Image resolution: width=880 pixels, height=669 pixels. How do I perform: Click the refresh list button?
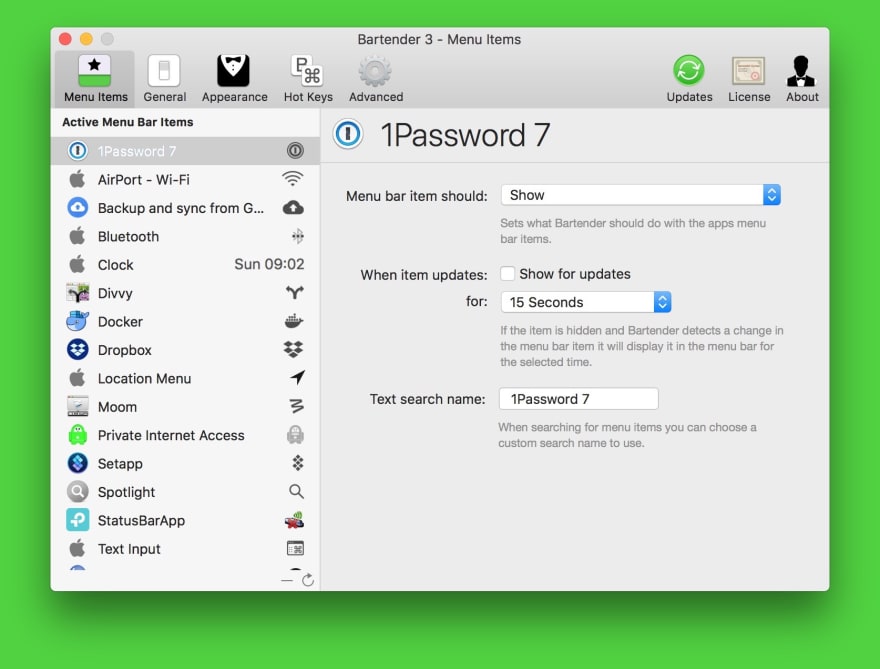point(308,580)
